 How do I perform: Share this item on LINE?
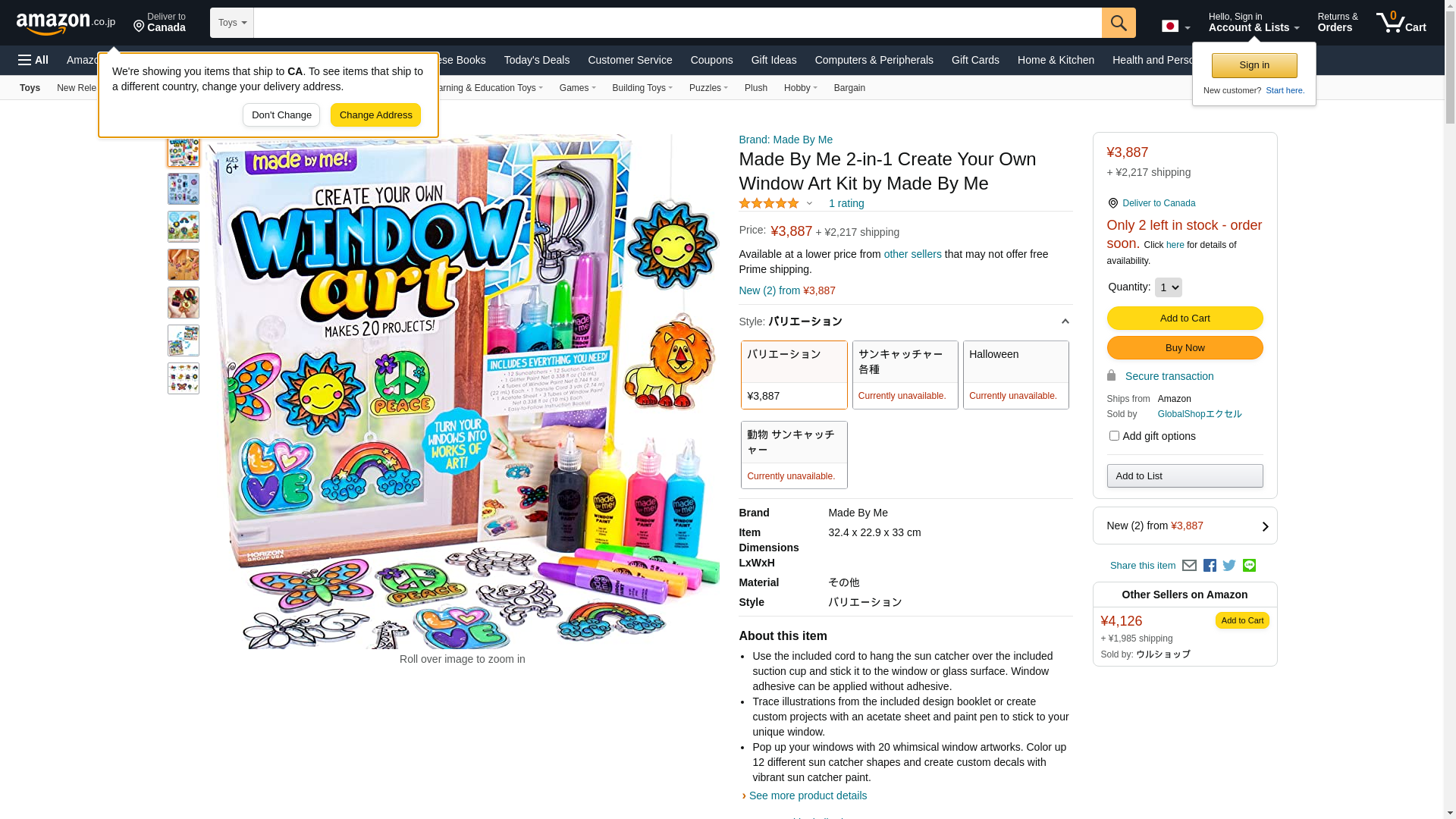[x=1249, y=566]
